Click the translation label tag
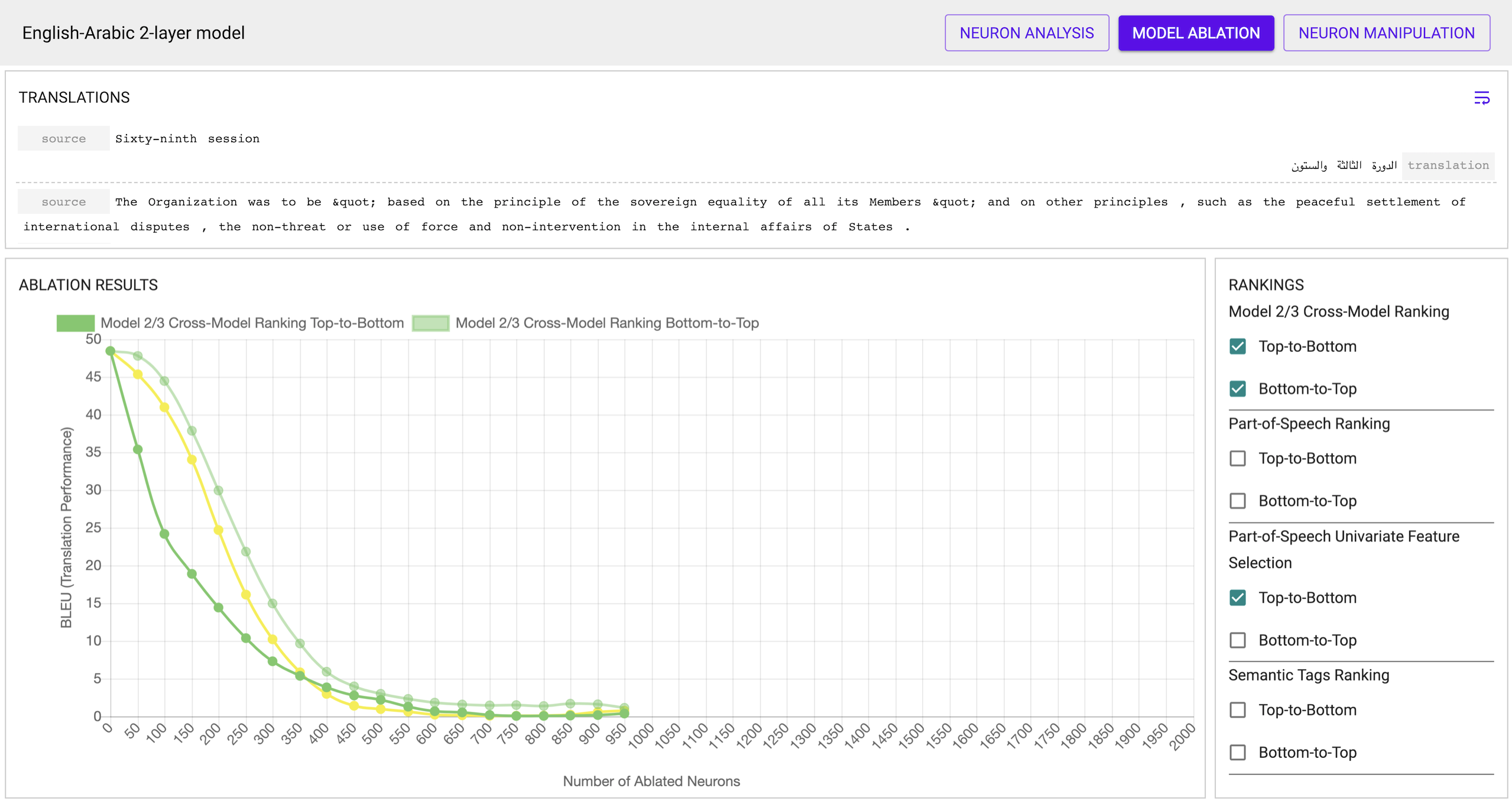 pos(1447,166)
